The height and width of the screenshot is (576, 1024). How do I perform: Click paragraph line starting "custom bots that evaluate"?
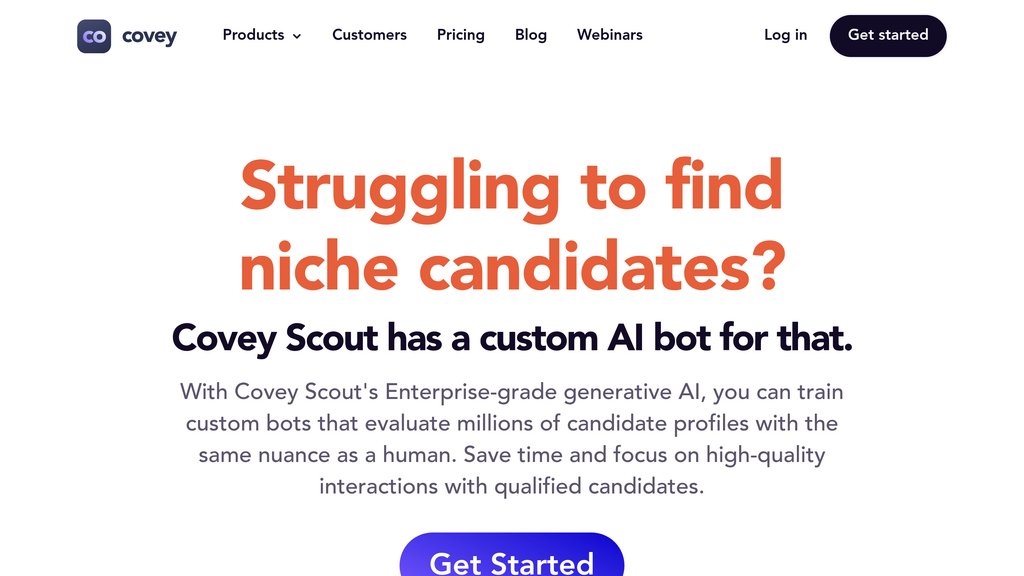click(x=512, y=423)
